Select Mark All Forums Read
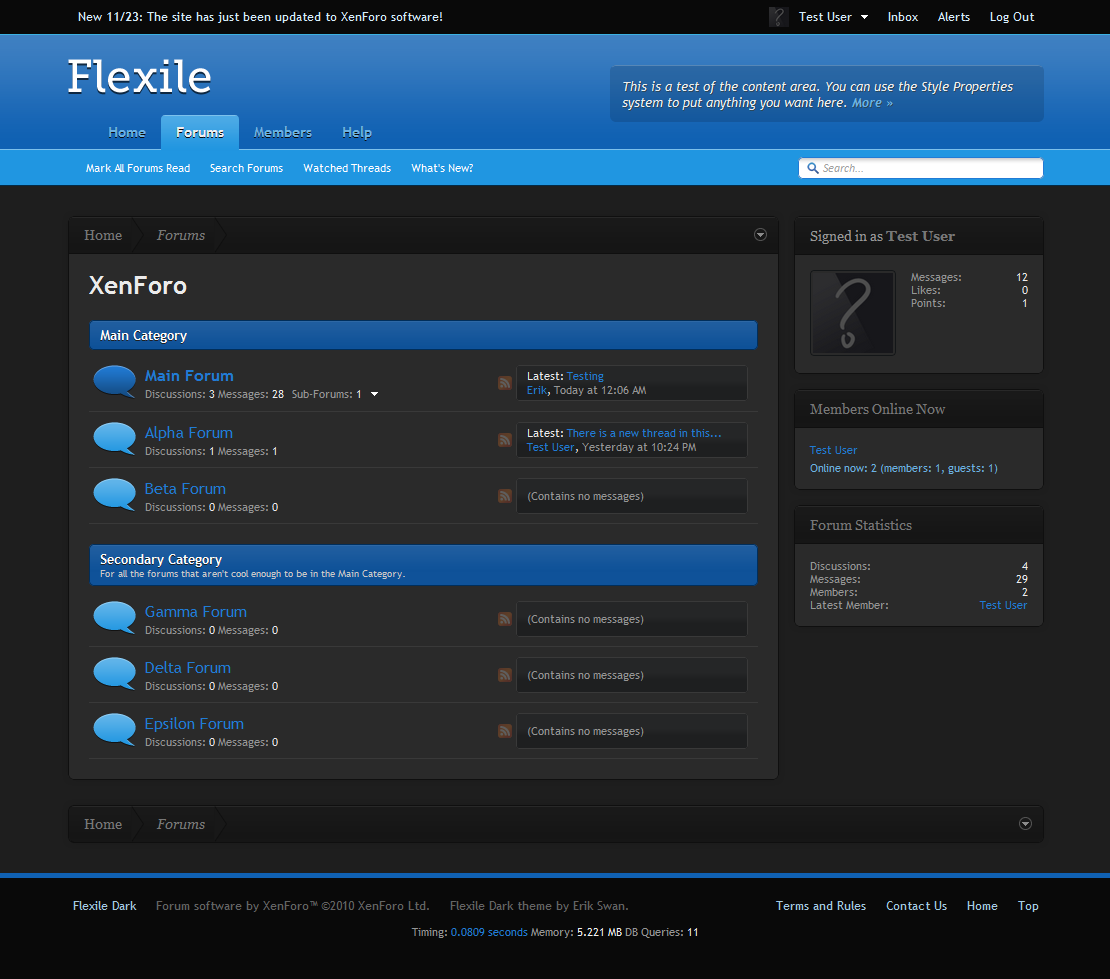Screen dimensions: 1110x979 point(137,168)
